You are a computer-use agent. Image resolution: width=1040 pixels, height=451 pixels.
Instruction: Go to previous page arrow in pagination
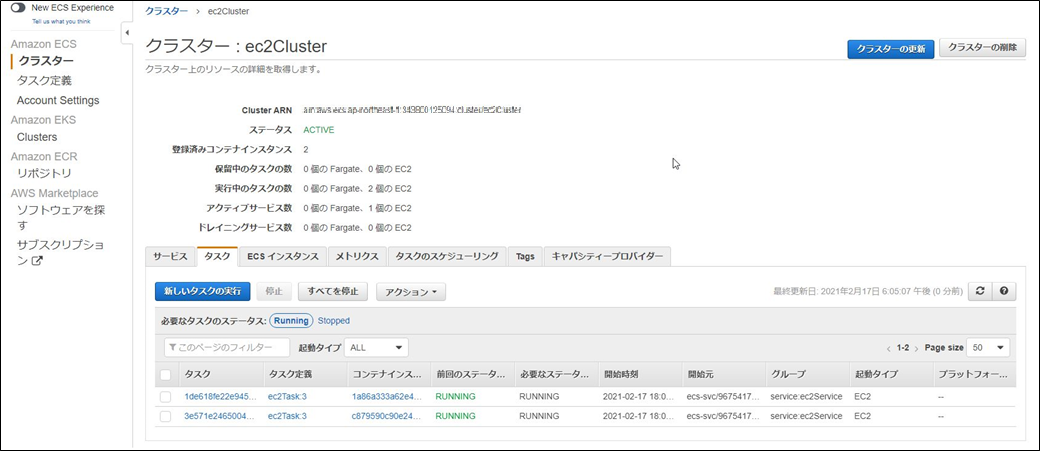click(888, 348)
